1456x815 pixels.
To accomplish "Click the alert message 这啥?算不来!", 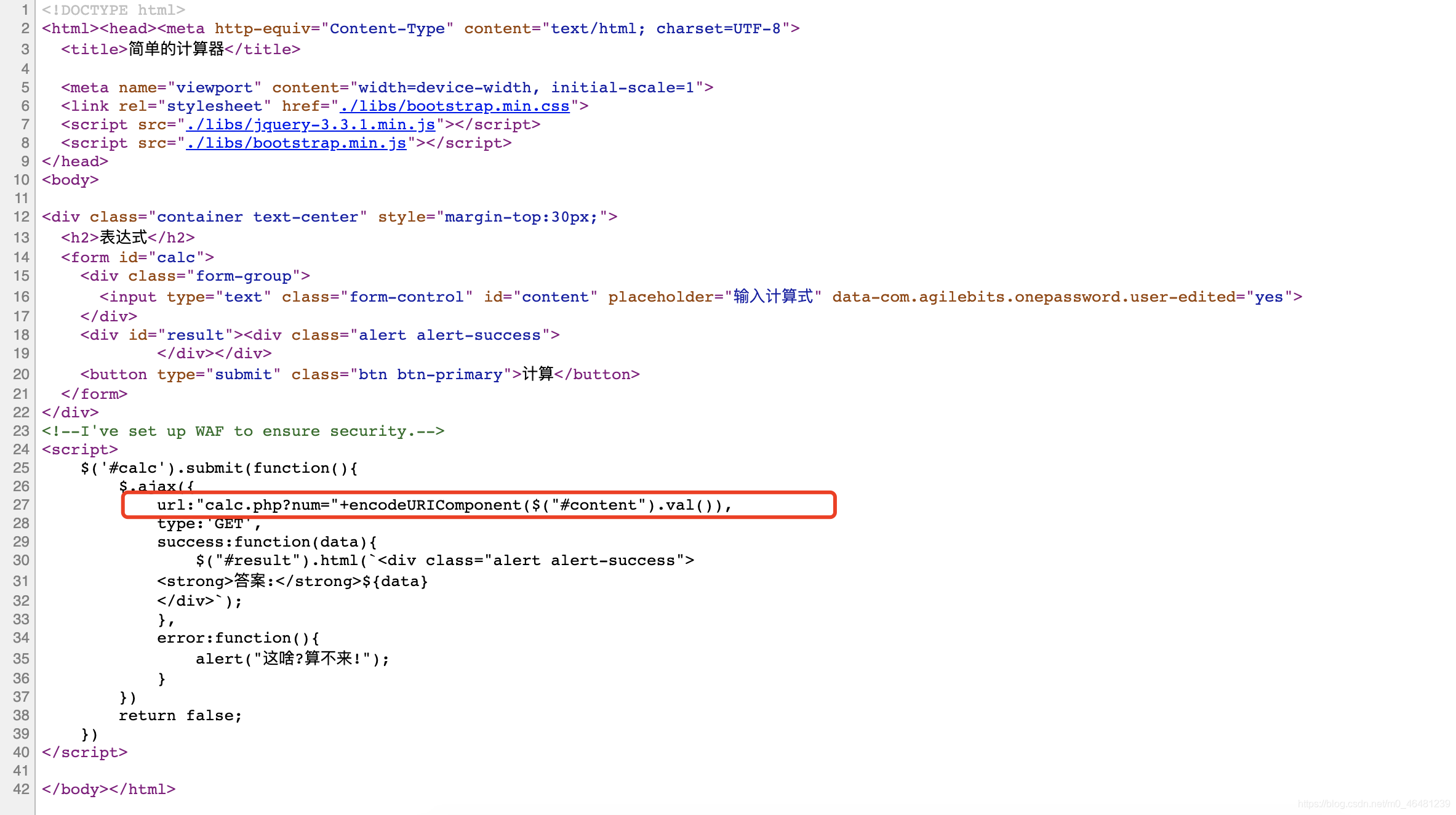I will point(312,659).
